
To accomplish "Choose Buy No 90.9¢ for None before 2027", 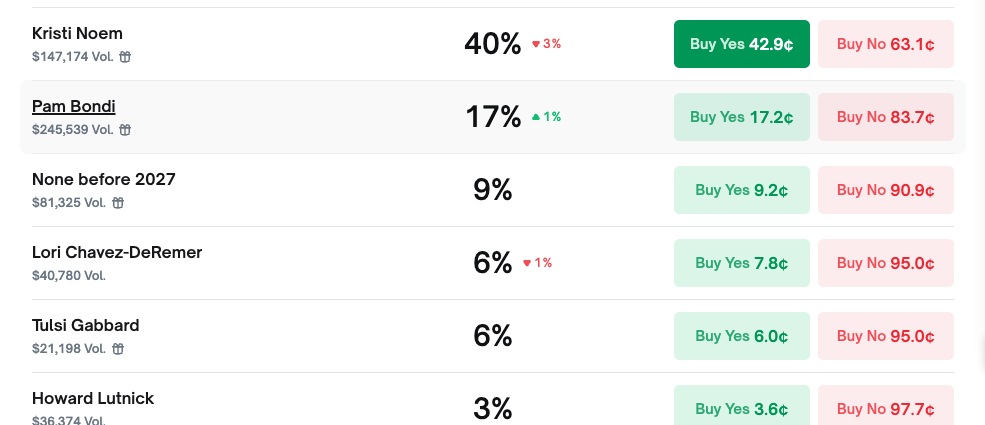I will tap(885, 190).
